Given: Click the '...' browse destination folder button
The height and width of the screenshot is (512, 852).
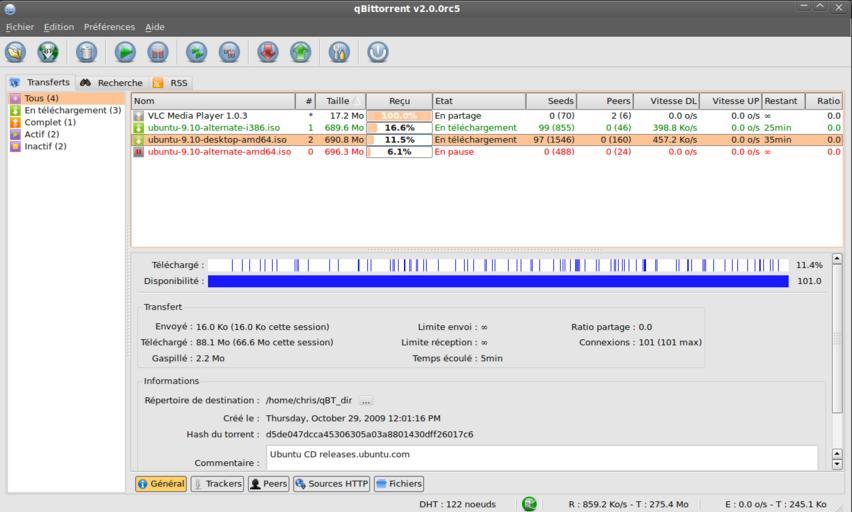Looking at the screenshot, I should pyautogui.click(x=366, y=401).
